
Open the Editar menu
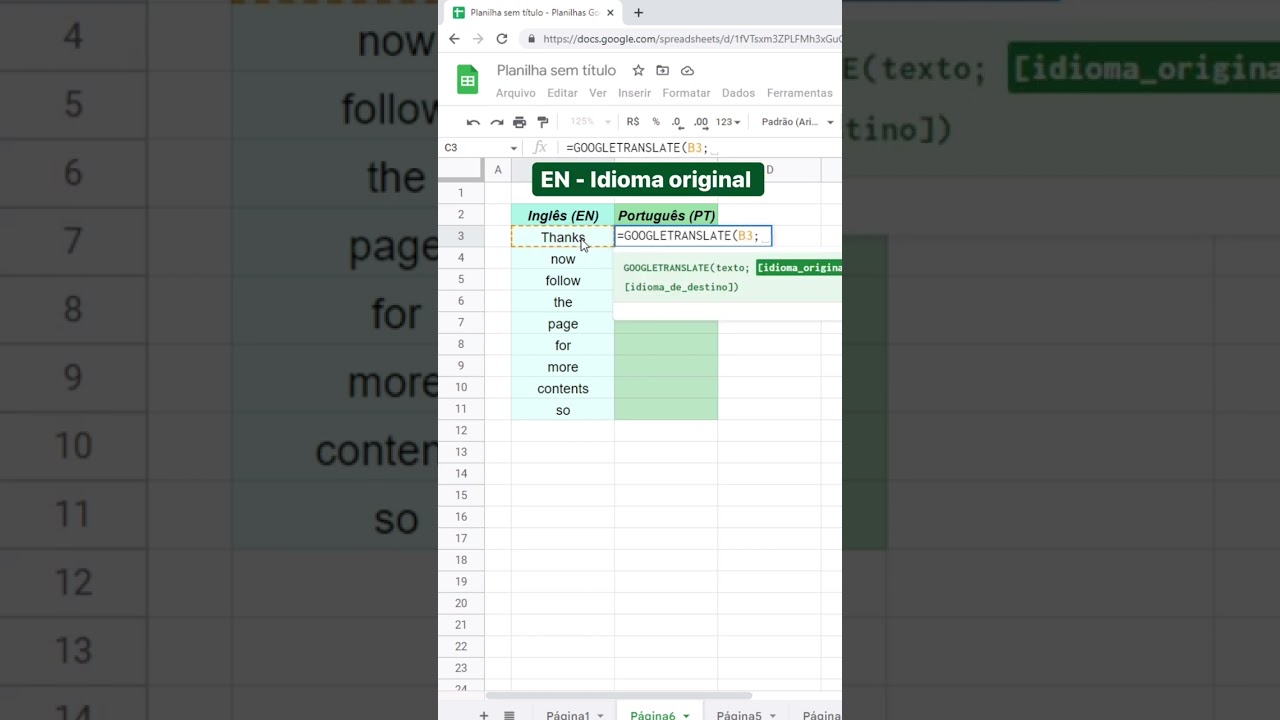click(562, 93)
